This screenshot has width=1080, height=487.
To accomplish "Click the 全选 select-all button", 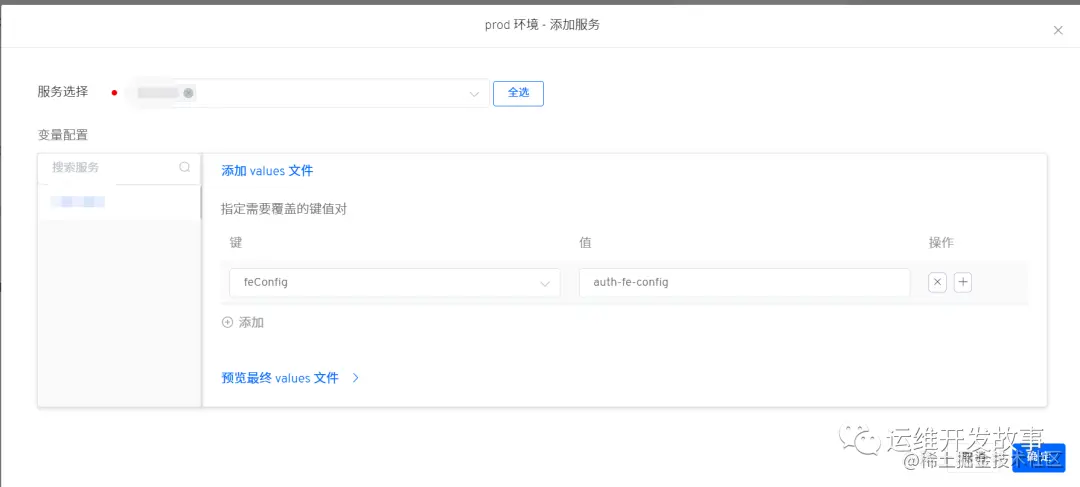I will coord(518,94).
